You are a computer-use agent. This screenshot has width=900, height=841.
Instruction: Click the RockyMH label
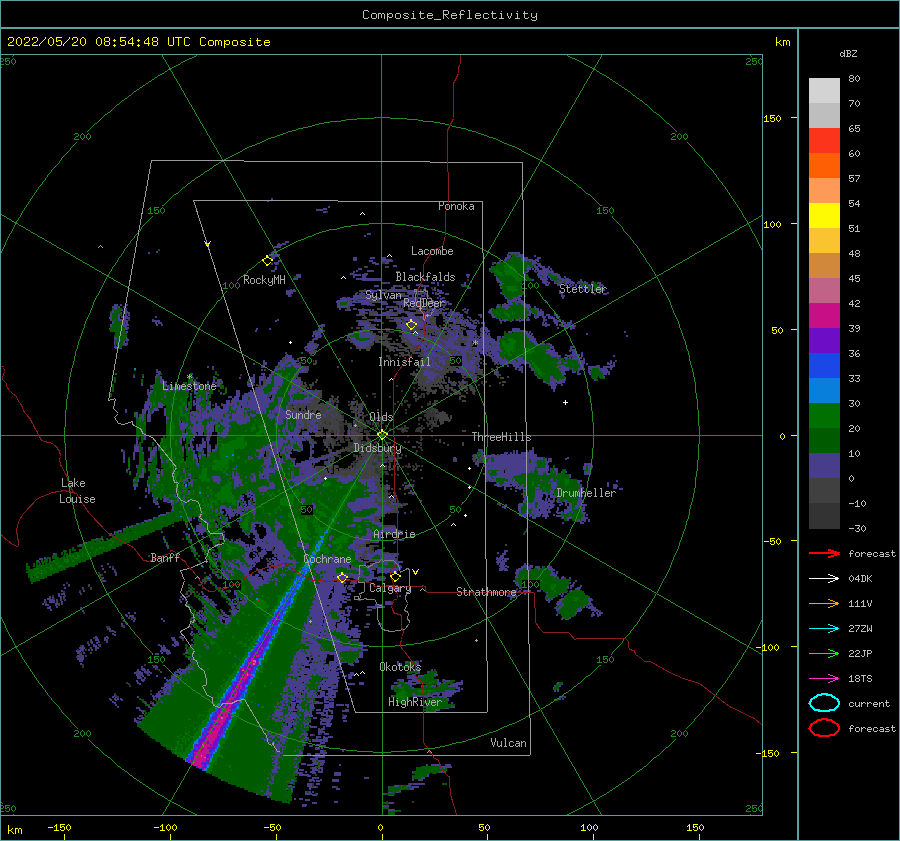(x=264, y=280)
